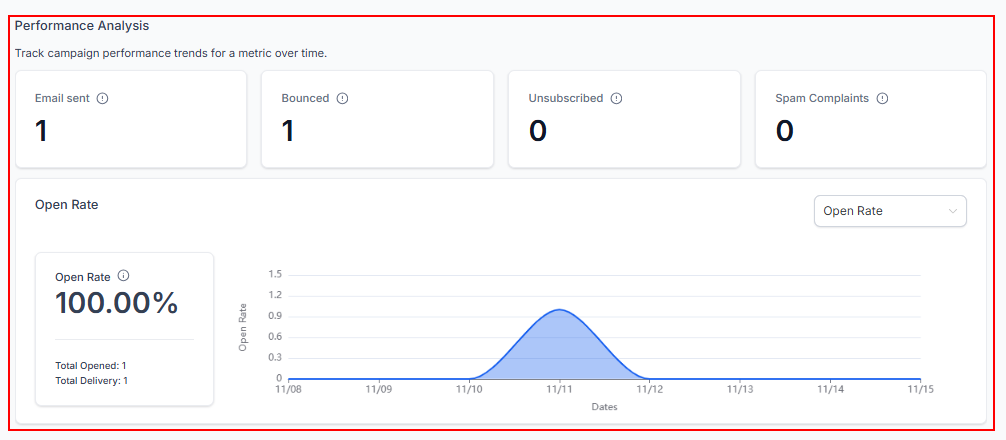Click the Spam Complaints info icon

[x=882, y=98]
